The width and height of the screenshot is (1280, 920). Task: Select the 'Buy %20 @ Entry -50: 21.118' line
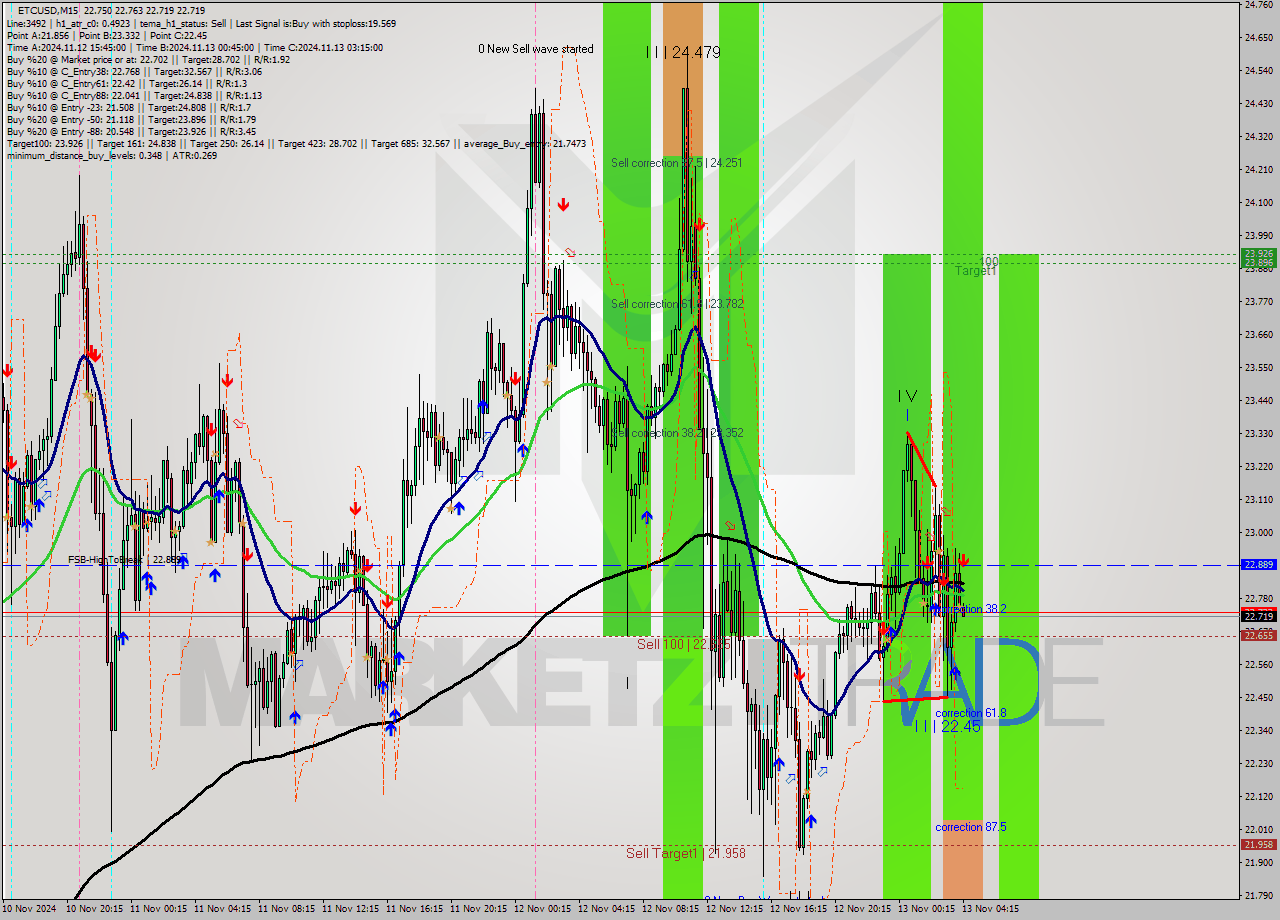pyautogui.click(x=131, y=119)
